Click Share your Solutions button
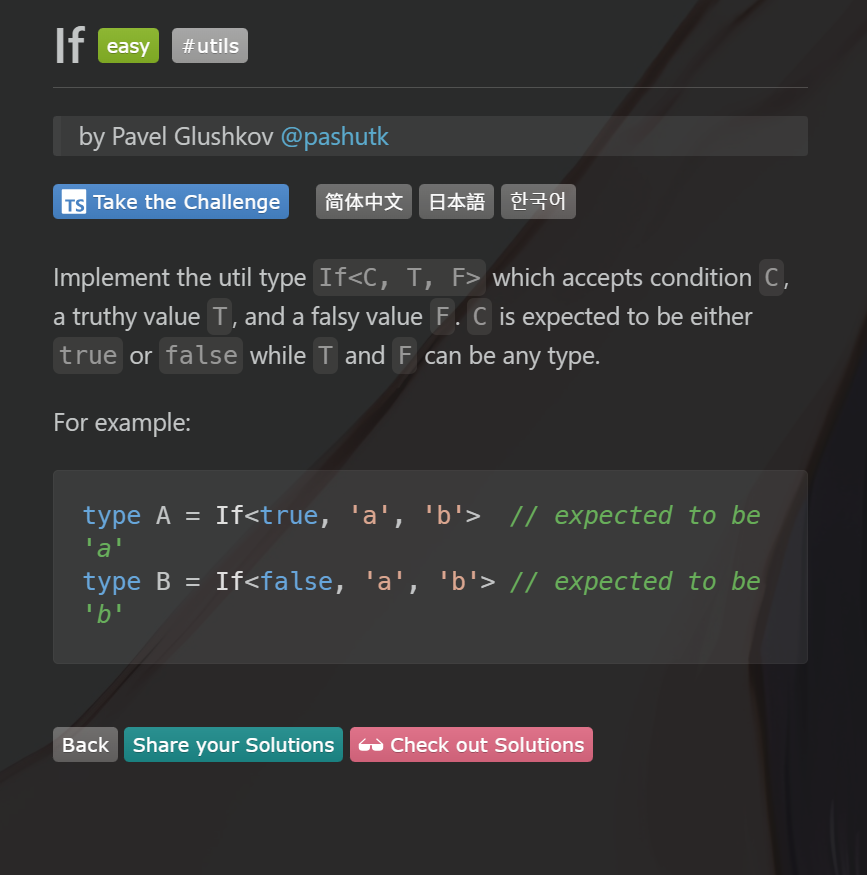The width and height of the screenshot is (867, 875). (x=233, y=744)
